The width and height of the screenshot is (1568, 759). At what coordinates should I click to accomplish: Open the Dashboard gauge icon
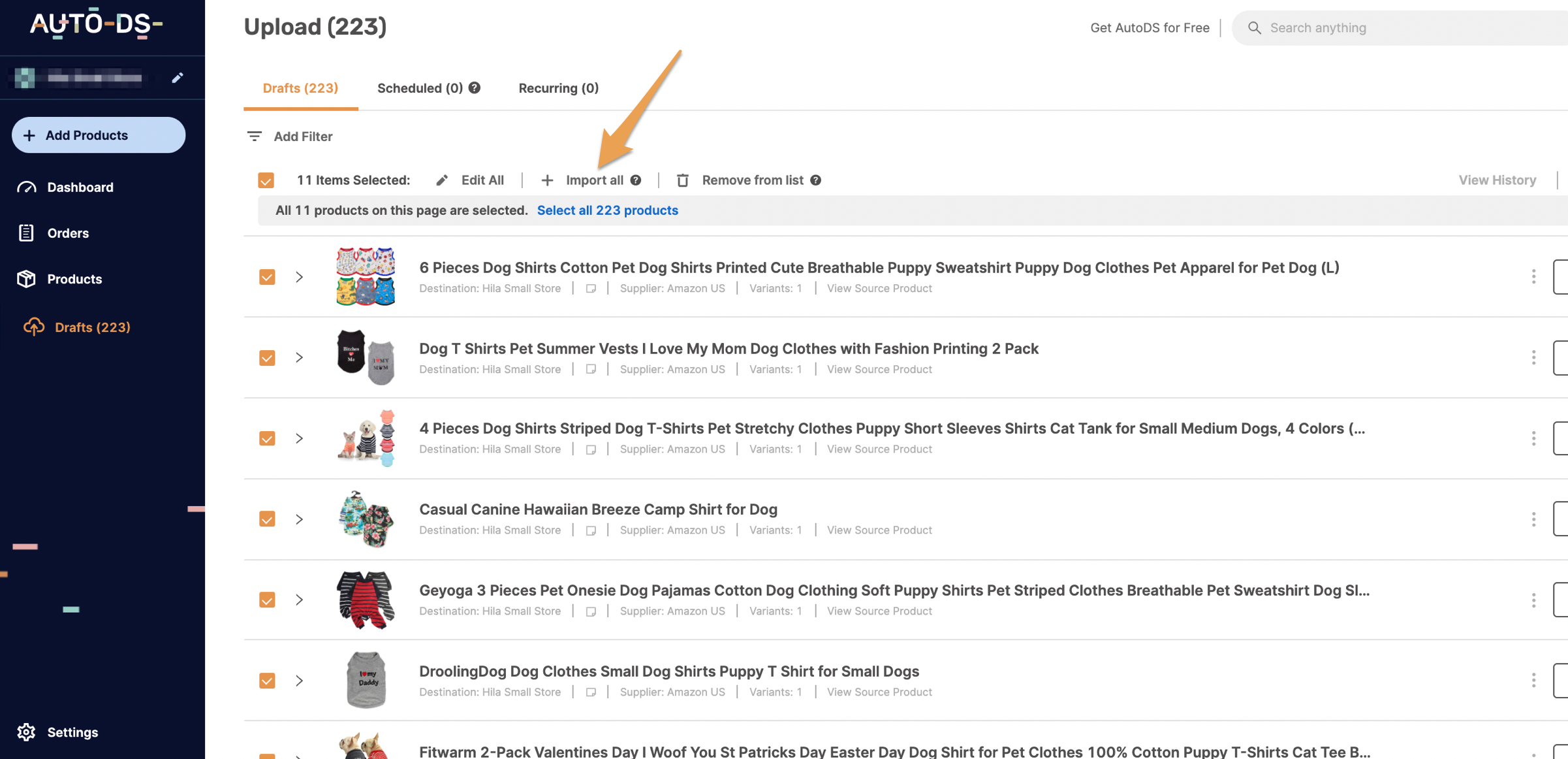tap(26, 187)
